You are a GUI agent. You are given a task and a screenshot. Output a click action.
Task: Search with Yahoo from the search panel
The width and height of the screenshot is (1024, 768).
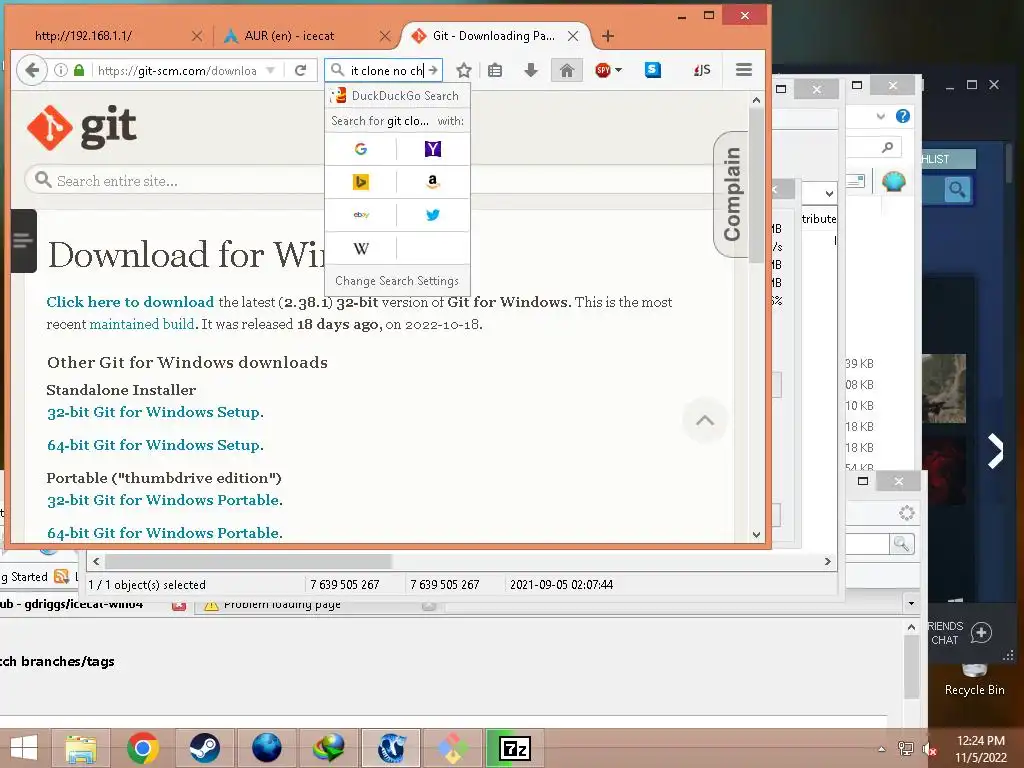[432, 149]
